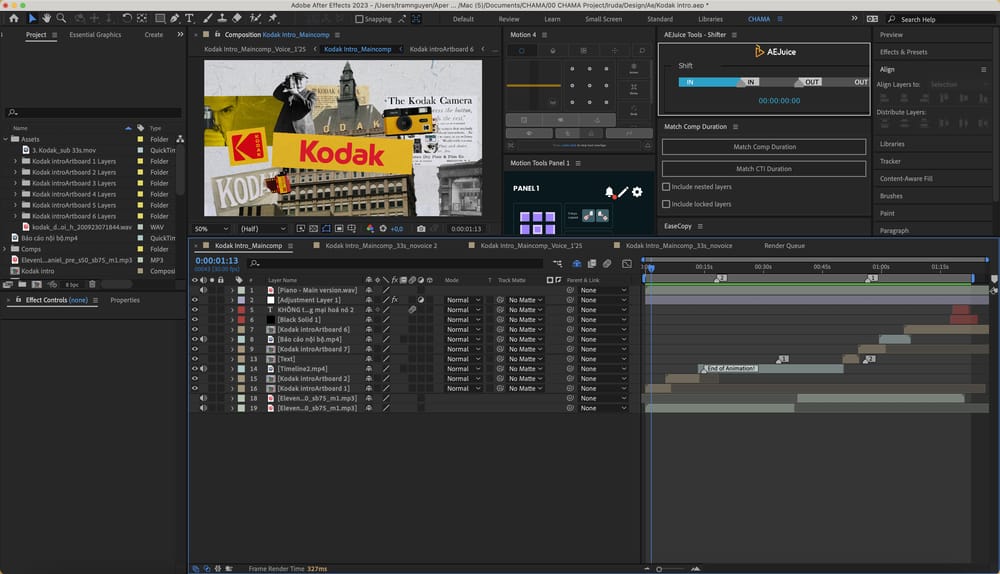Screen dimensions: 1000x574
Task: Hide the Black Solid 1 layer
Action: [195, 320]
